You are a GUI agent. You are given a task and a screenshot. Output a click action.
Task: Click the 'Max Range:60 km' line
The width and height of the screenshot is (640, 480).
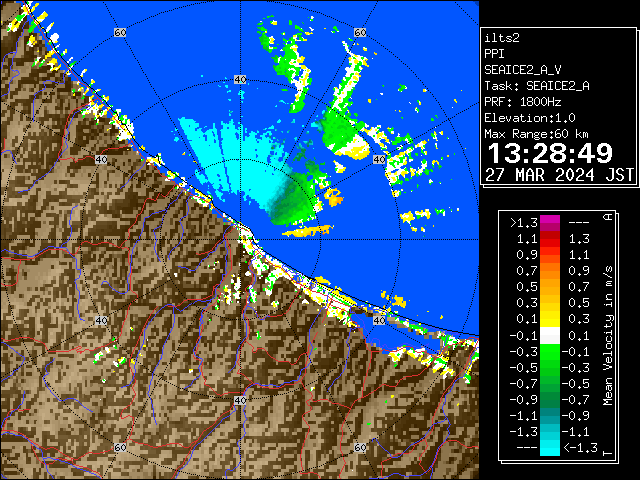point(536,134)
